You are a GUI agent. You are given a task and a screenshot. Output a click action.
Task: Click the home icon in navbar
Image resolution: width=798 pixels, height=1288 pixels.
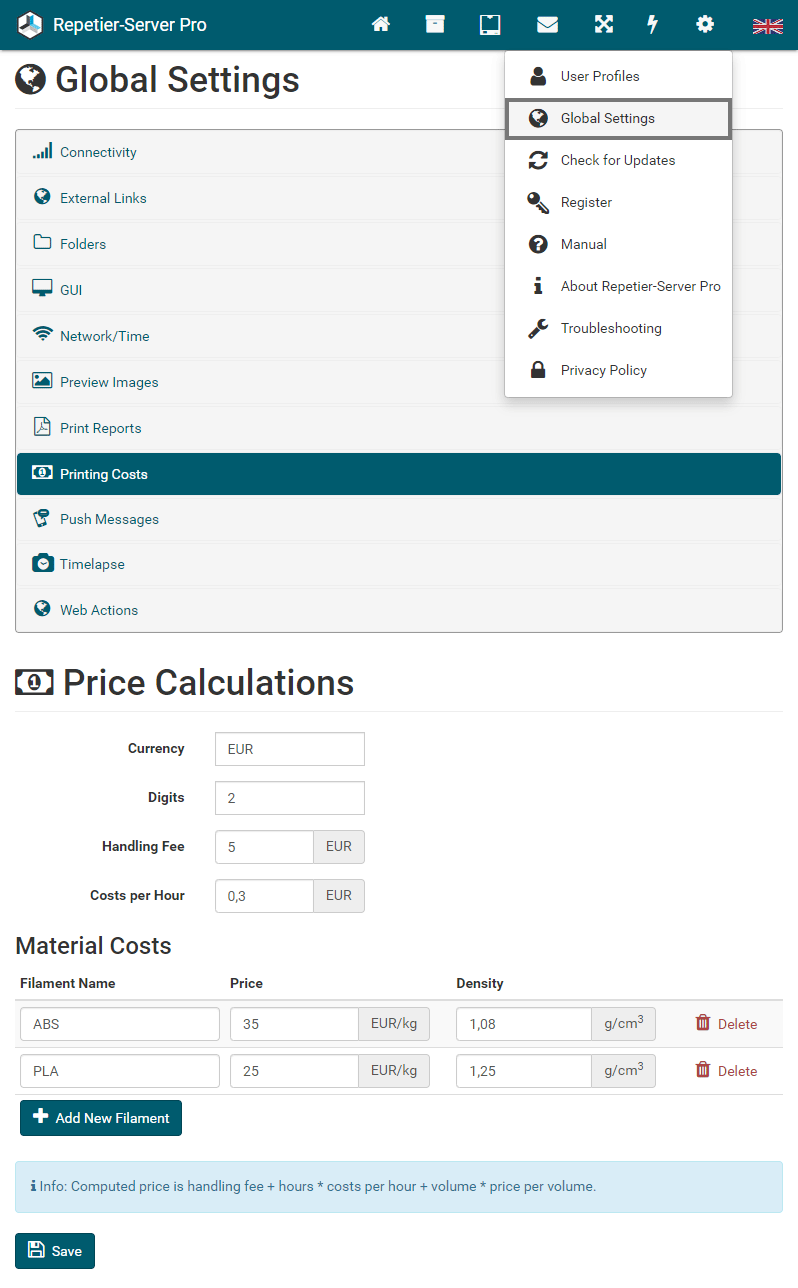pyautogui.click(x=381, y=24)
